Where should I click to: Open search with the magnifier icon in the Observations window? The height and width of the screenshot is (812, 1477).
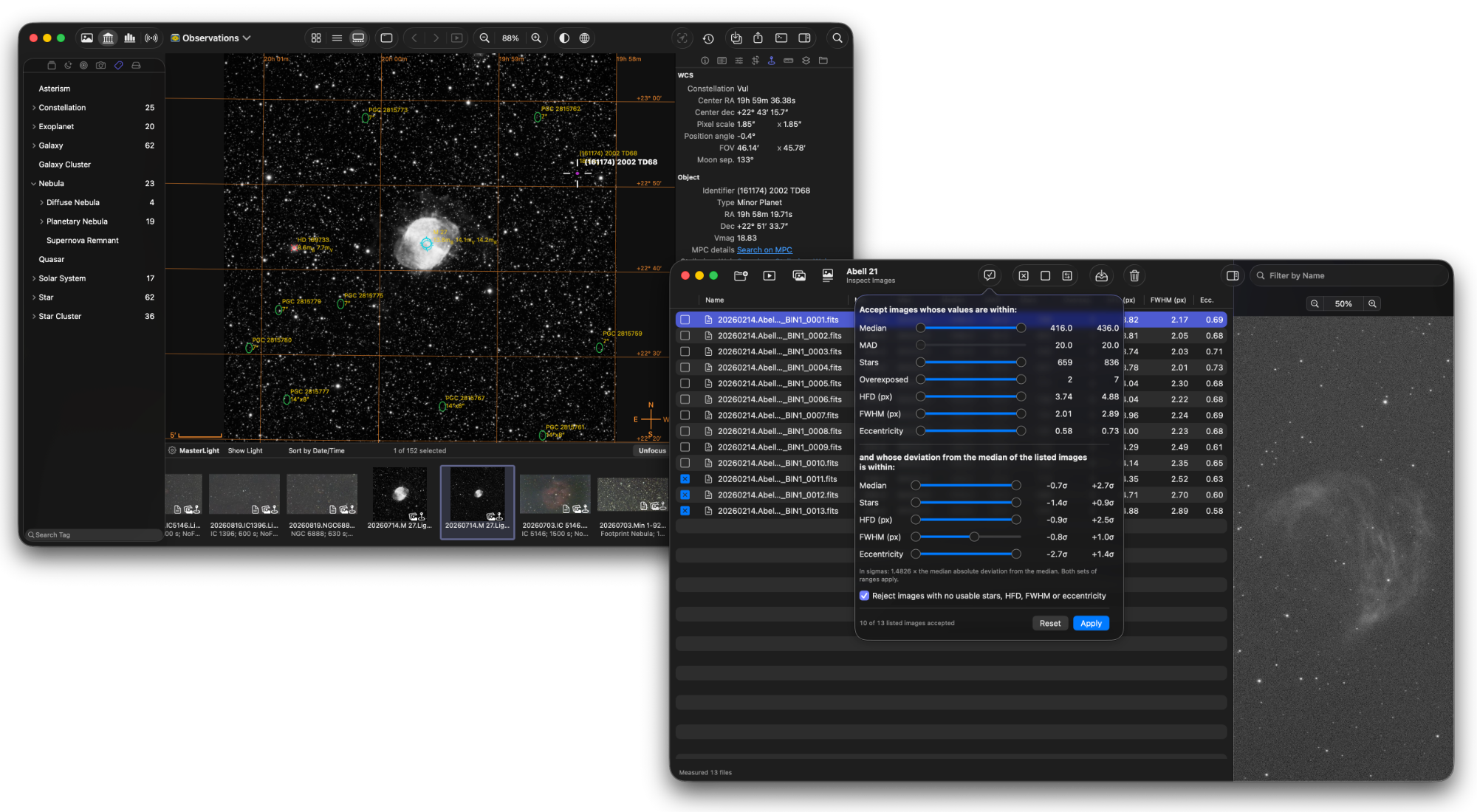[x=837, y=38]
